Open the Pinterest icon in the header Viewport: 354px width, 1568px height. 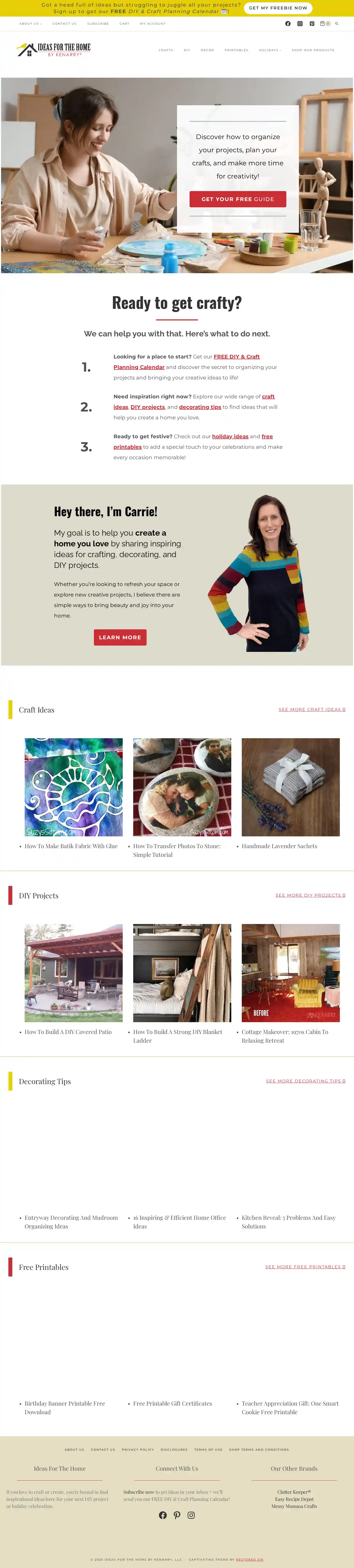312,24
